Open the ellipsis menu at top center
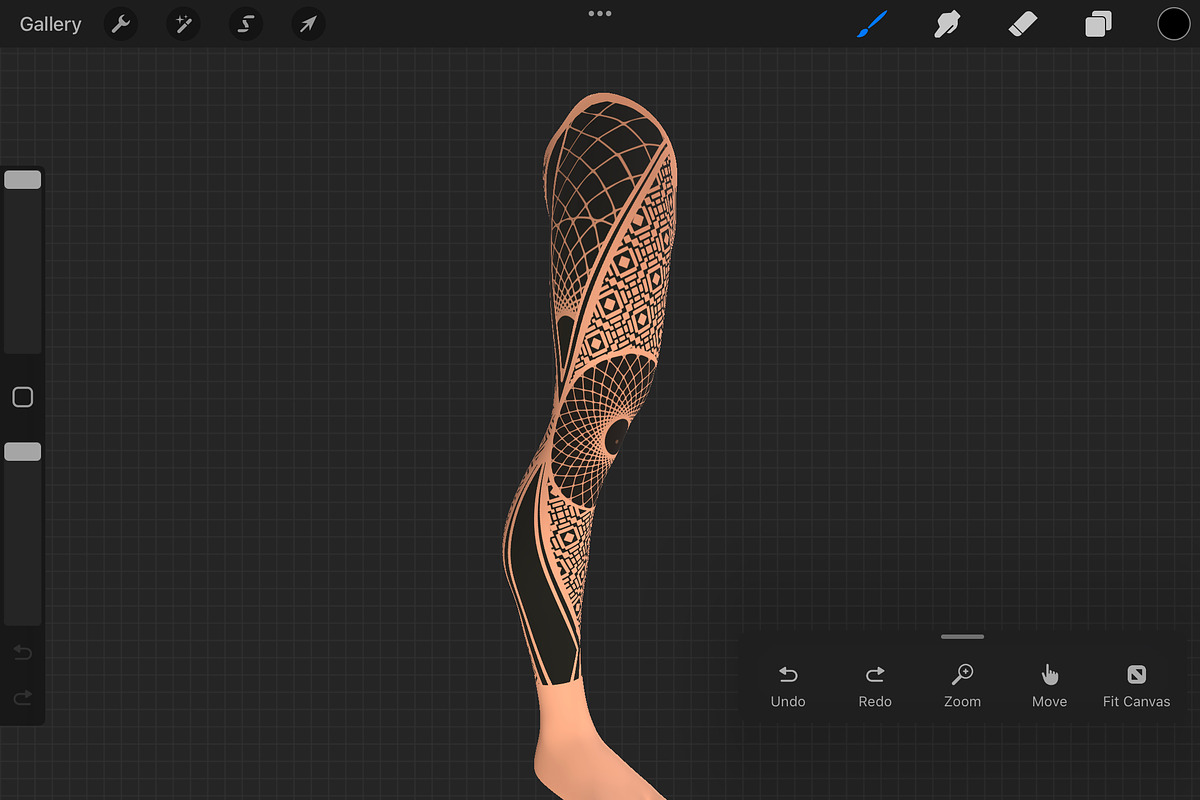1200x800 pixels. point(600,13)
